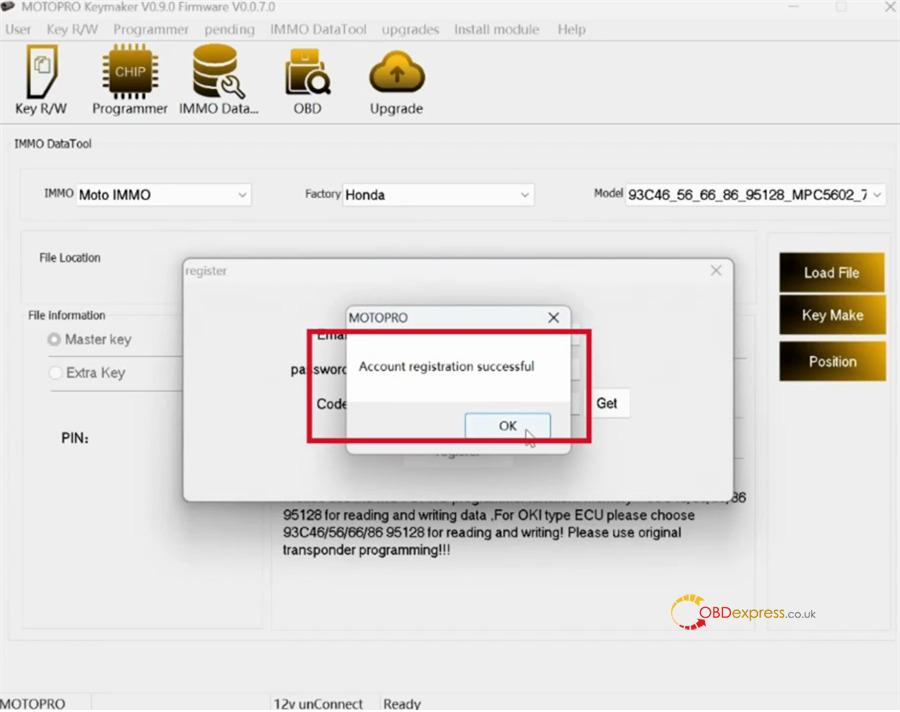The width and height of the screenshot is (900, 712).
Task: Click the '12v unConnect' status entry
Action: [318, 704]
